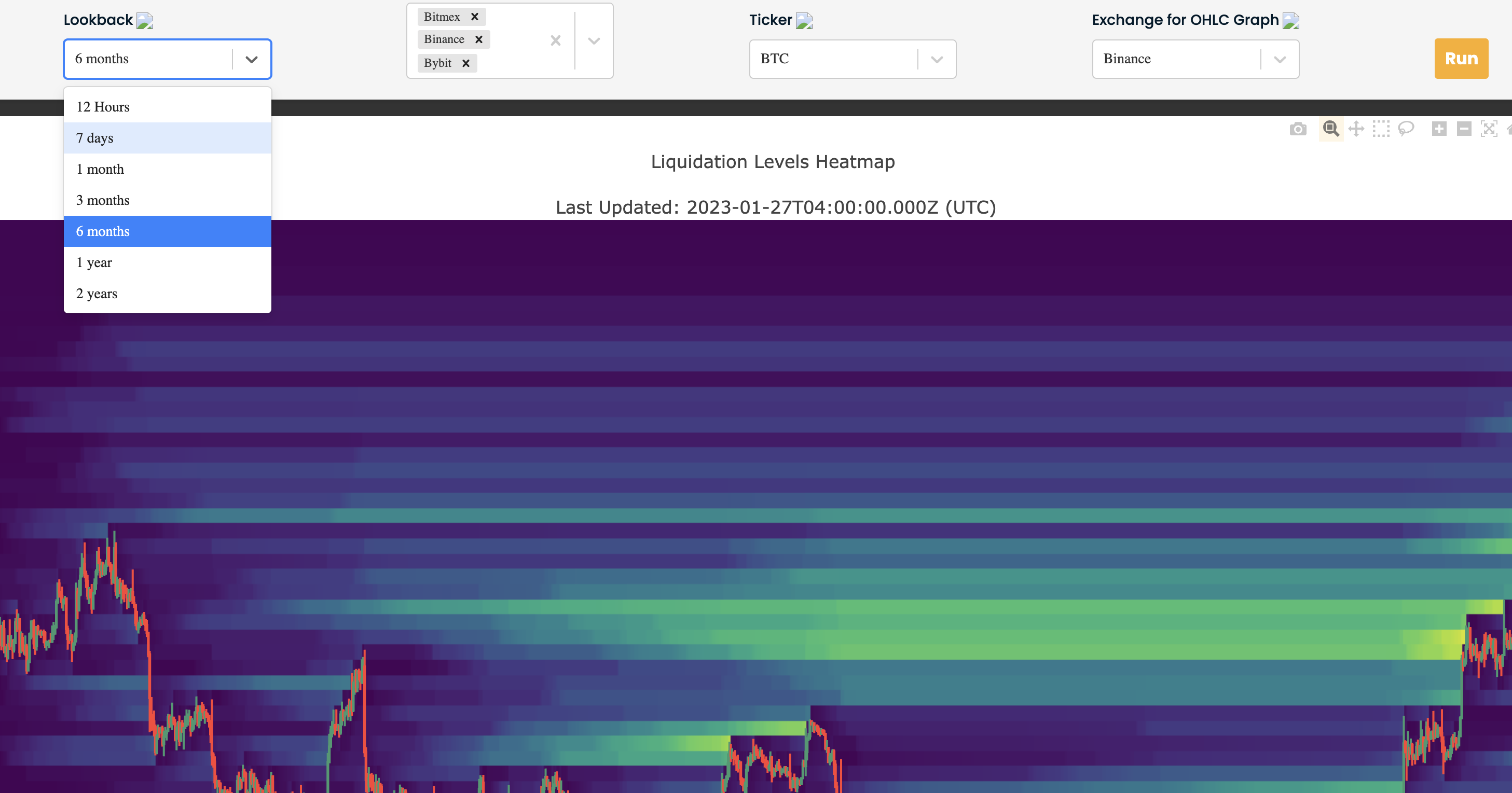This screenshot has height=793, width=1512.
Task: Remove the Bybit exchange tag
Action: pos(466,63)
